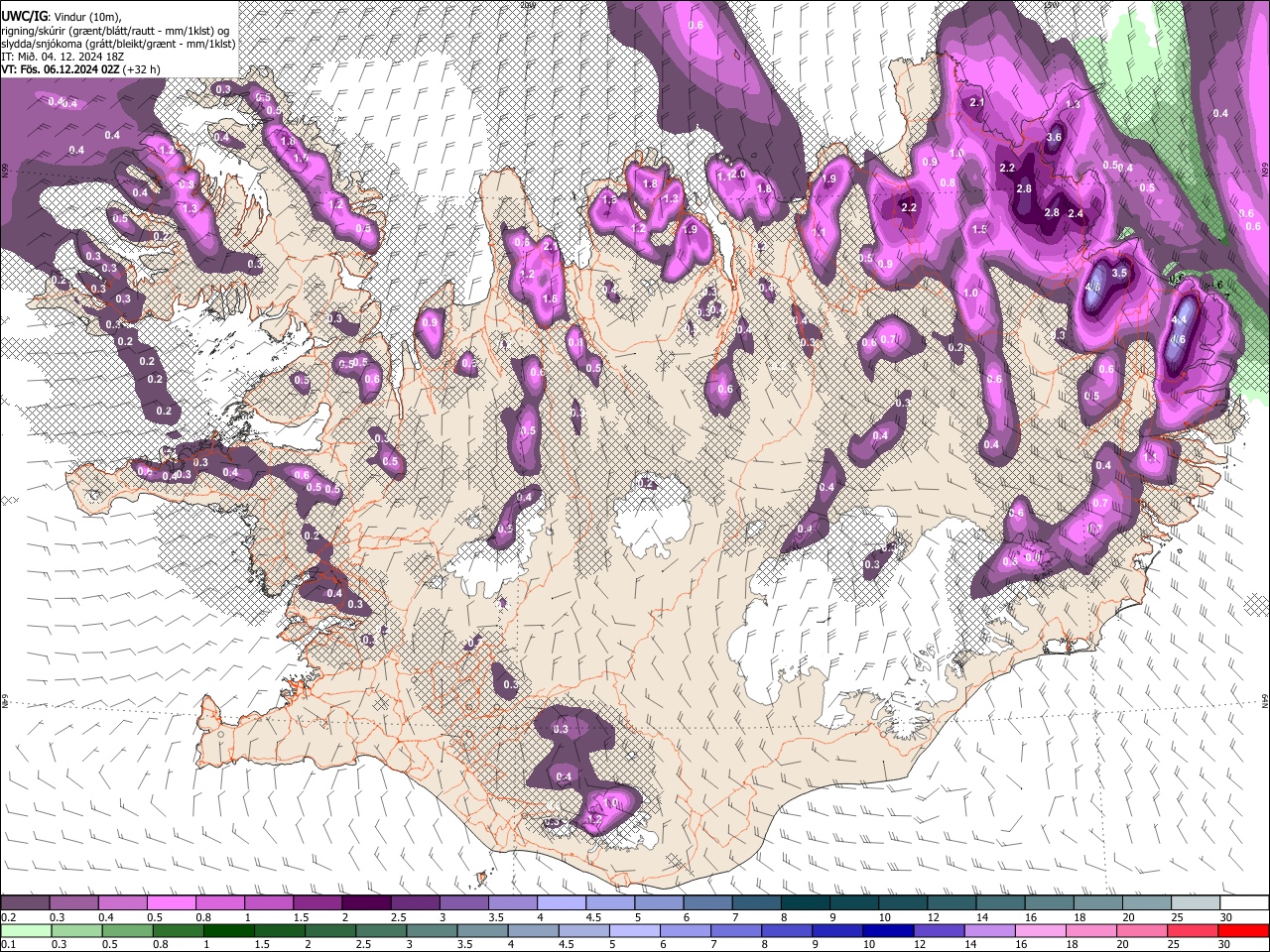Pick the light grey swatch between 25 and 30
1270x952 pixels.
pyautogui.click(x=1196, y=903)
